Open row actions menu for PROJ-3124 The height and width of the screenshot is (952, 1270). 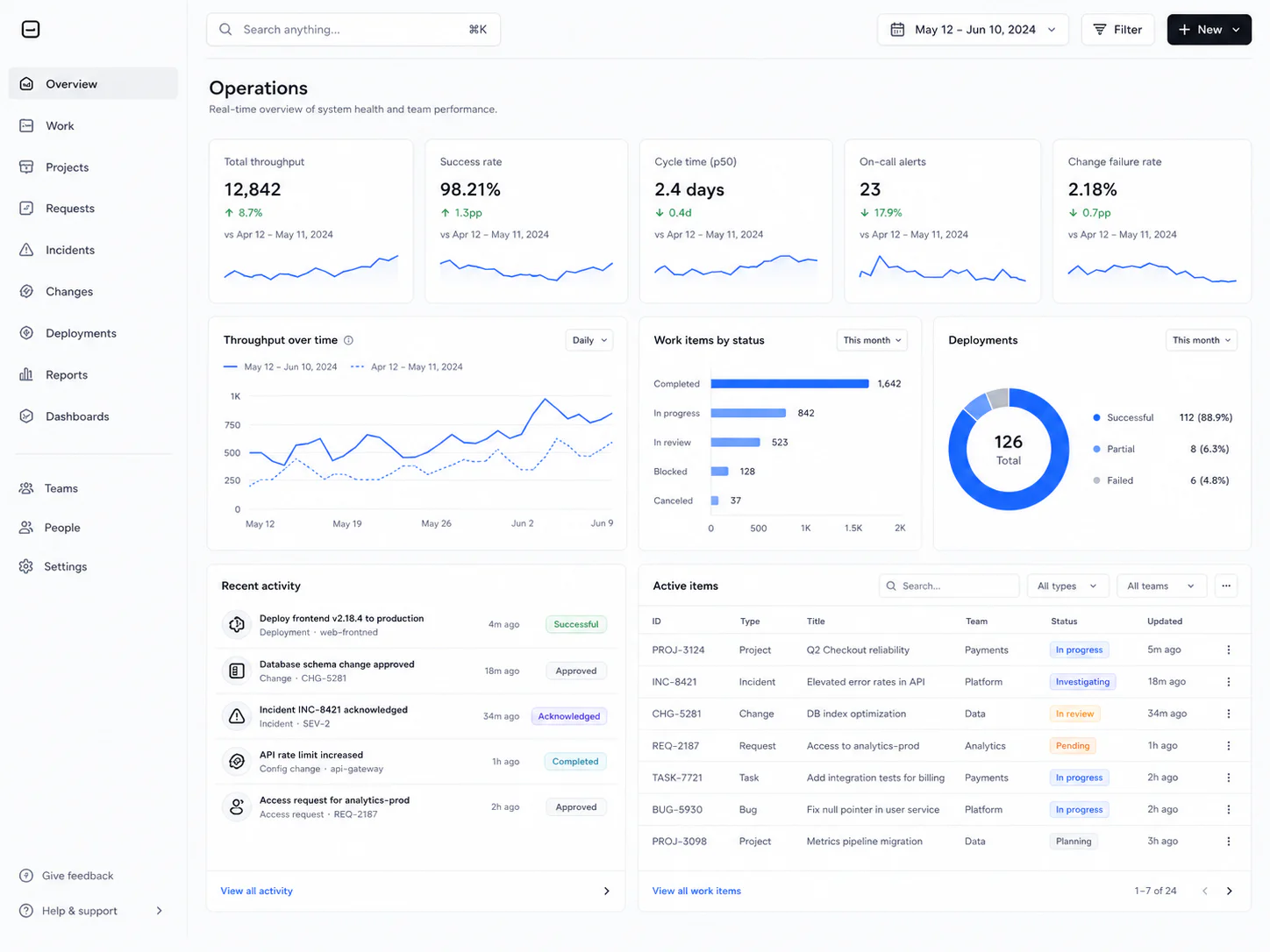(x=1229, y=650)
